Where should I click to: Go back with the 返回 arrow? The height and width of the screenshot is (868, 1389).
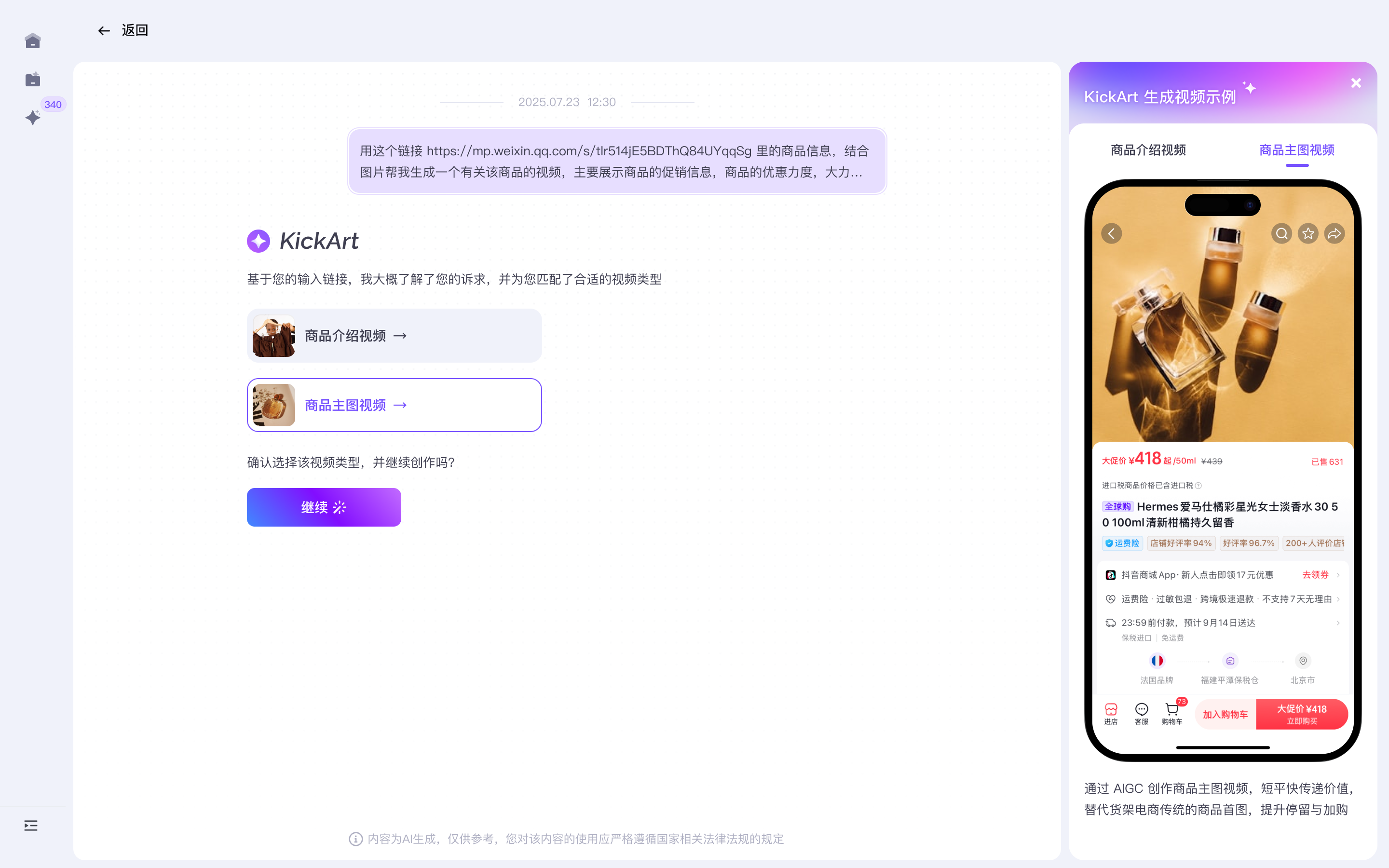(x=123, y=30)
